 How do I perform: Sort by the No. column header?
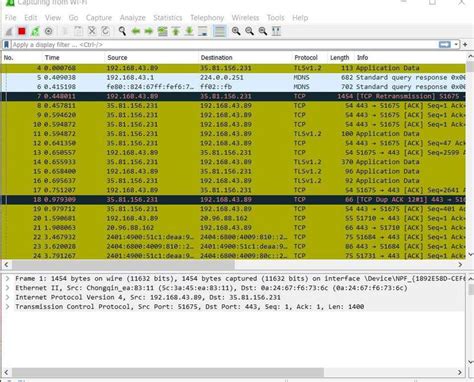[22, 58]
